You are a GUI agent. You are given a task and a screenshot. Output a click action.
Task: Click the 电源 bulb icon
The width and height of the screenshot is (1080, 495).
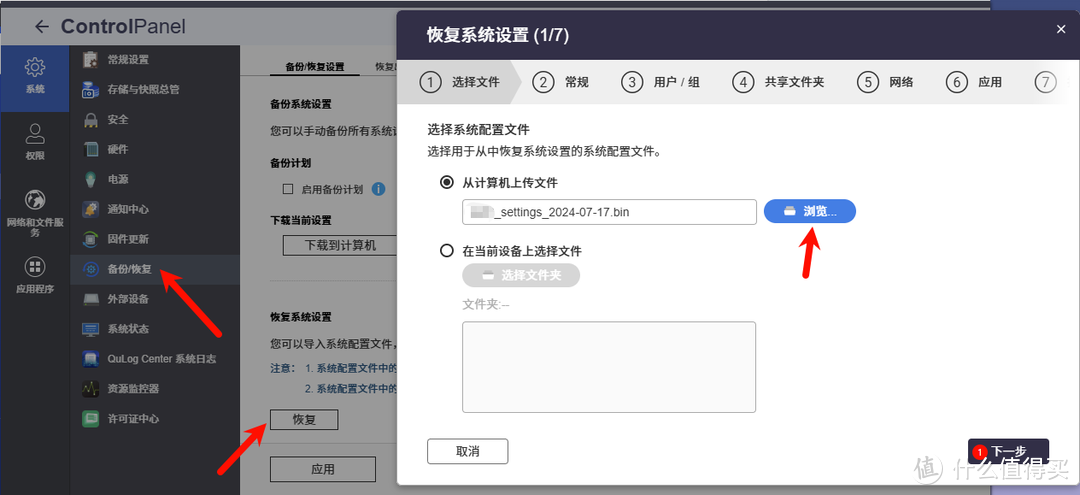point(91,180)
